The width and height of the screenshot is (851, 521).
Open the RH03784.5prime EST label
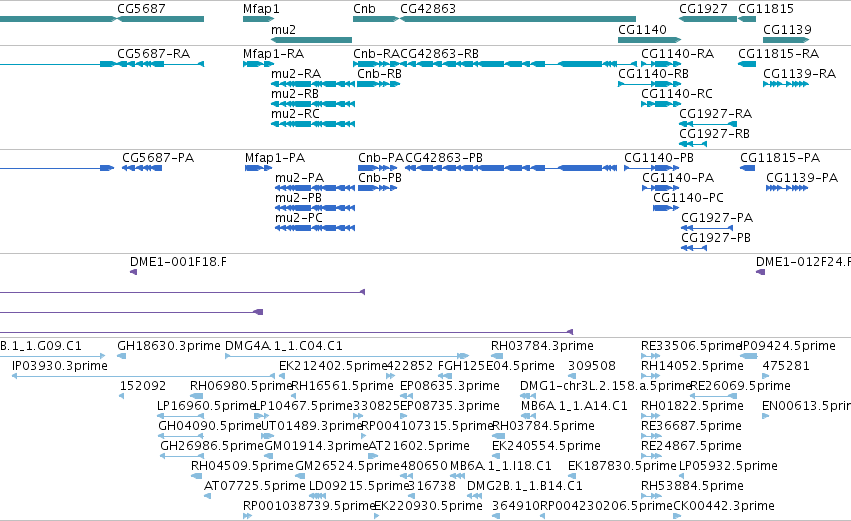point(543,427)
